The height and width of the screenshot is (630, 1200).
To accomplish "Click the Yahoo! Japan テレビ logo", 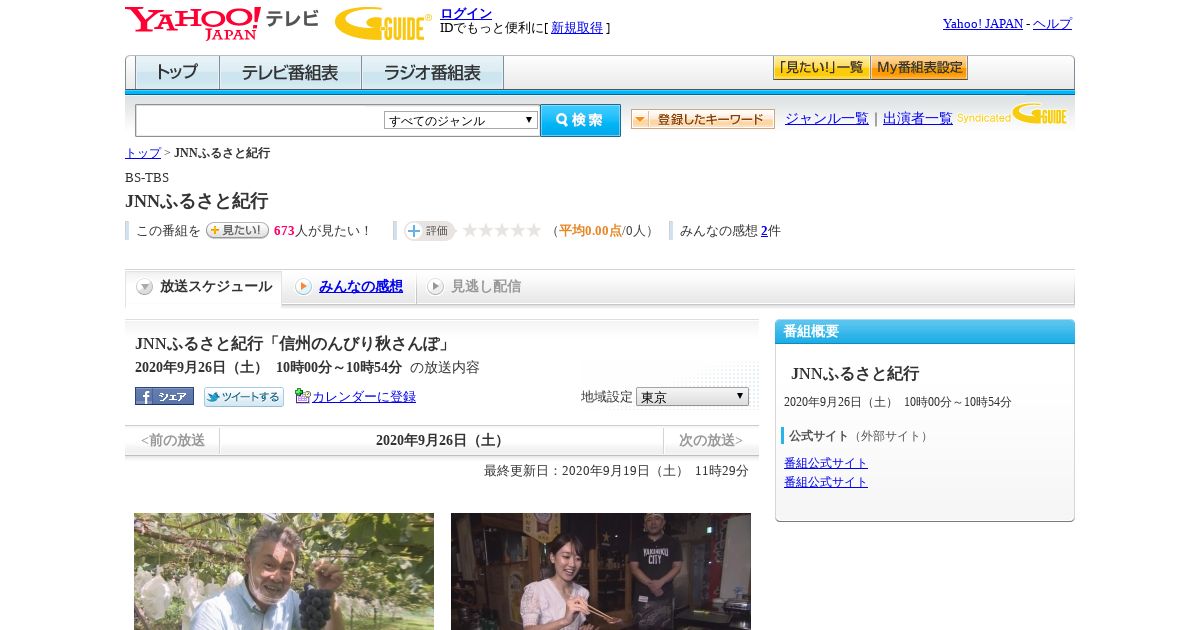I will tap(222, 23).
